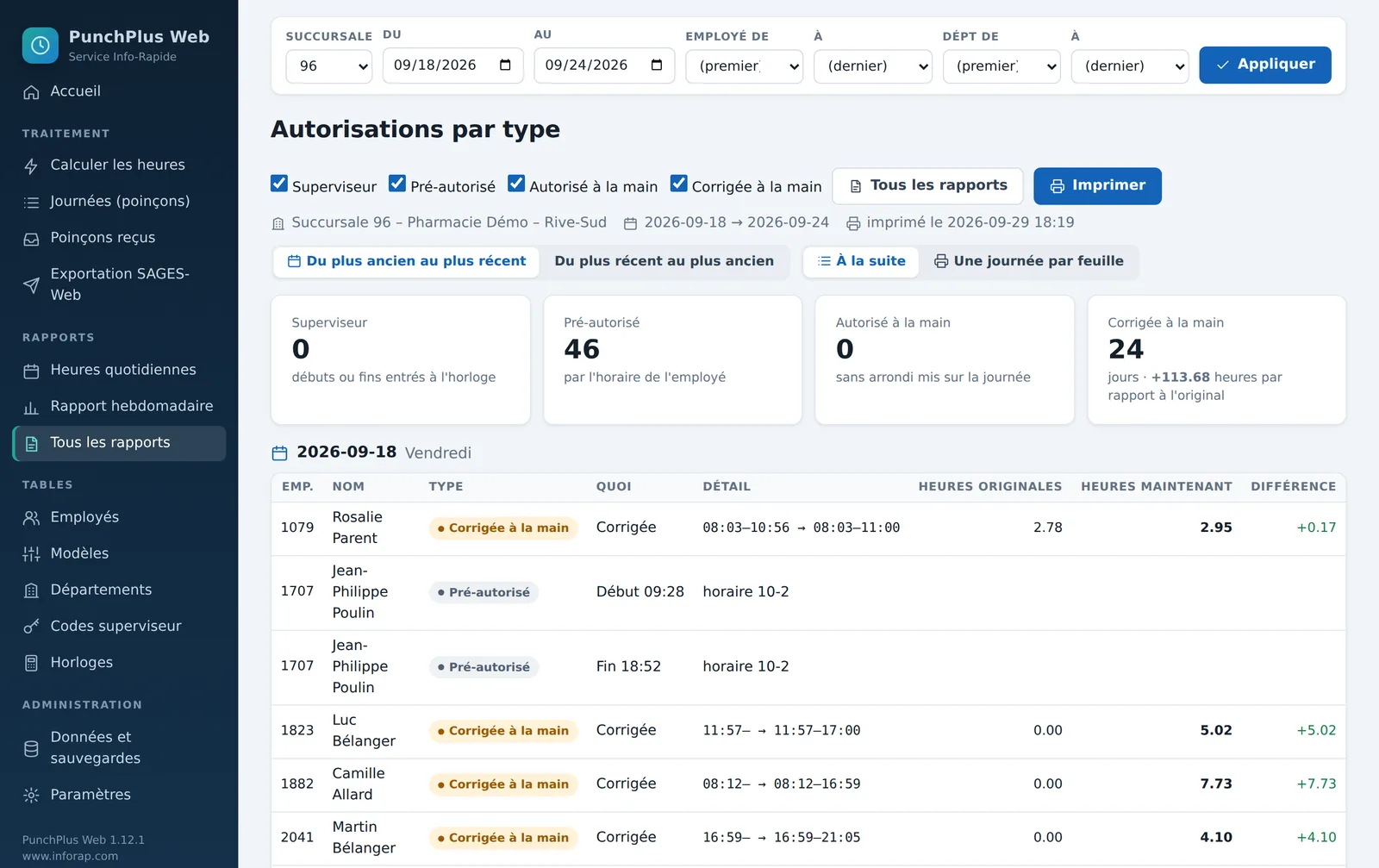Click the calendar icon beside 2026-09-18 Vendredi
Image resolution: width=1379 pixels, height=868 pixels.
tap(279, 453)
